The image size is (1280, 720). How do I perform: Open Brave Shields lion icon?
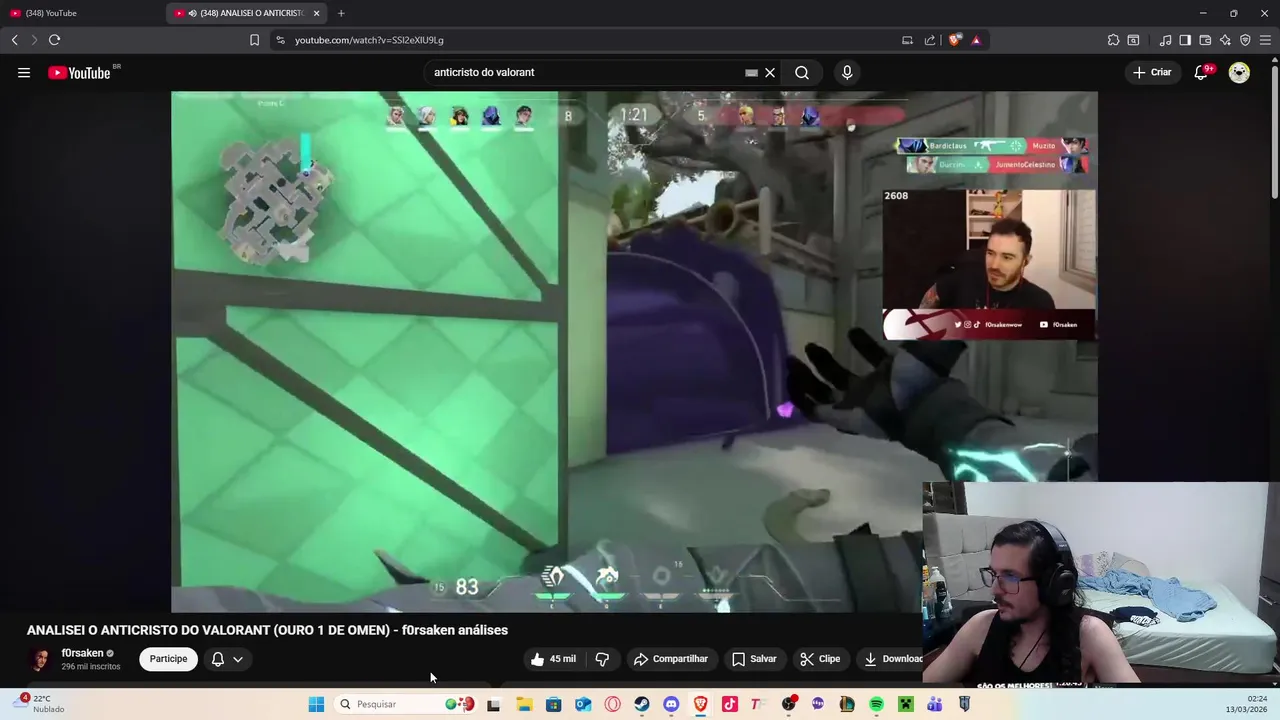[x=955, y=40]
